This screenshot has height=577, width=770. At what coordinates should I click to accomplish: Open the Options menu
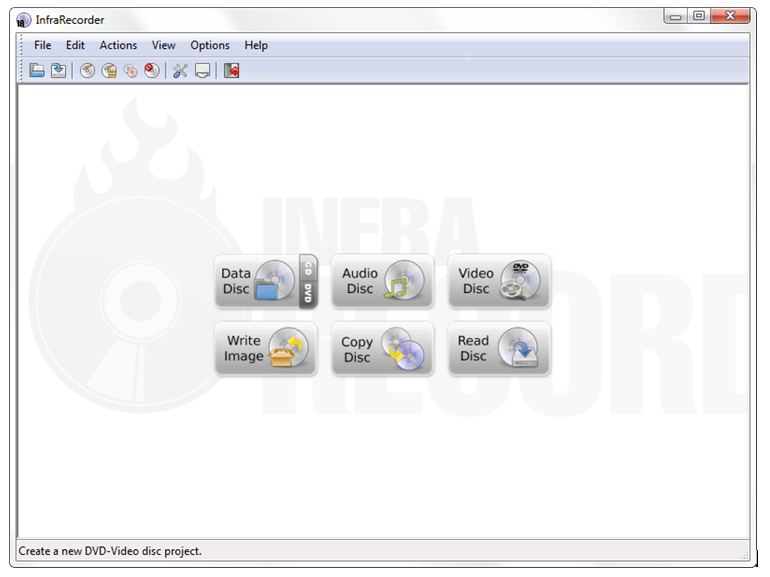point(210,45)
